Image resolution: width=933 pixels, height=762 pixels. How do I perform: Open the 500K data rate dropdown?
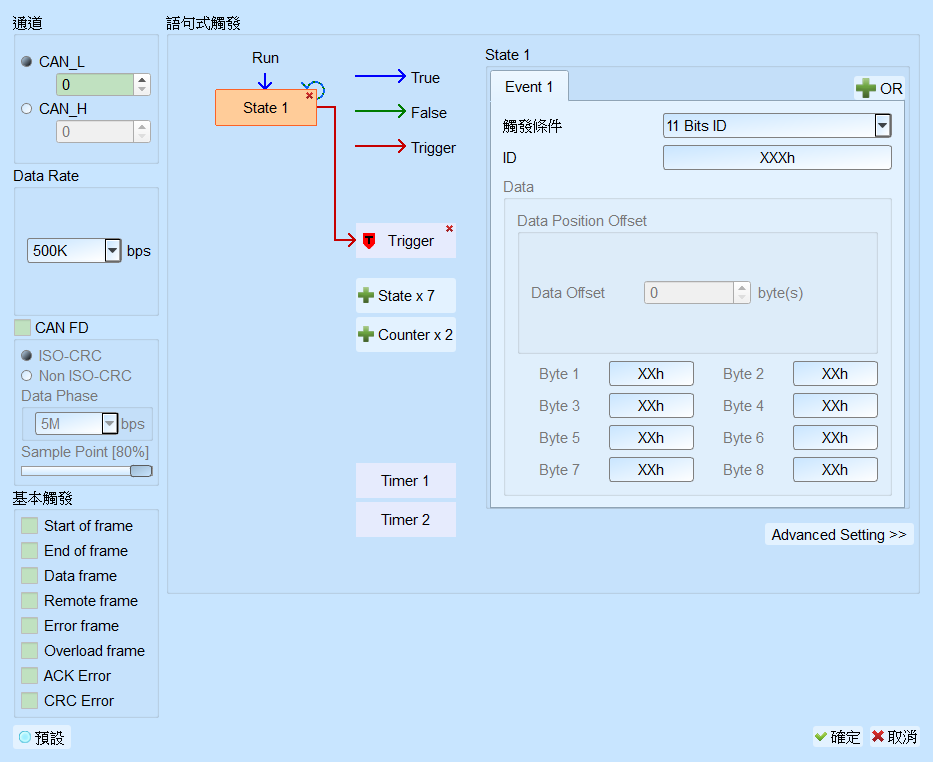[x=113, y=250]
